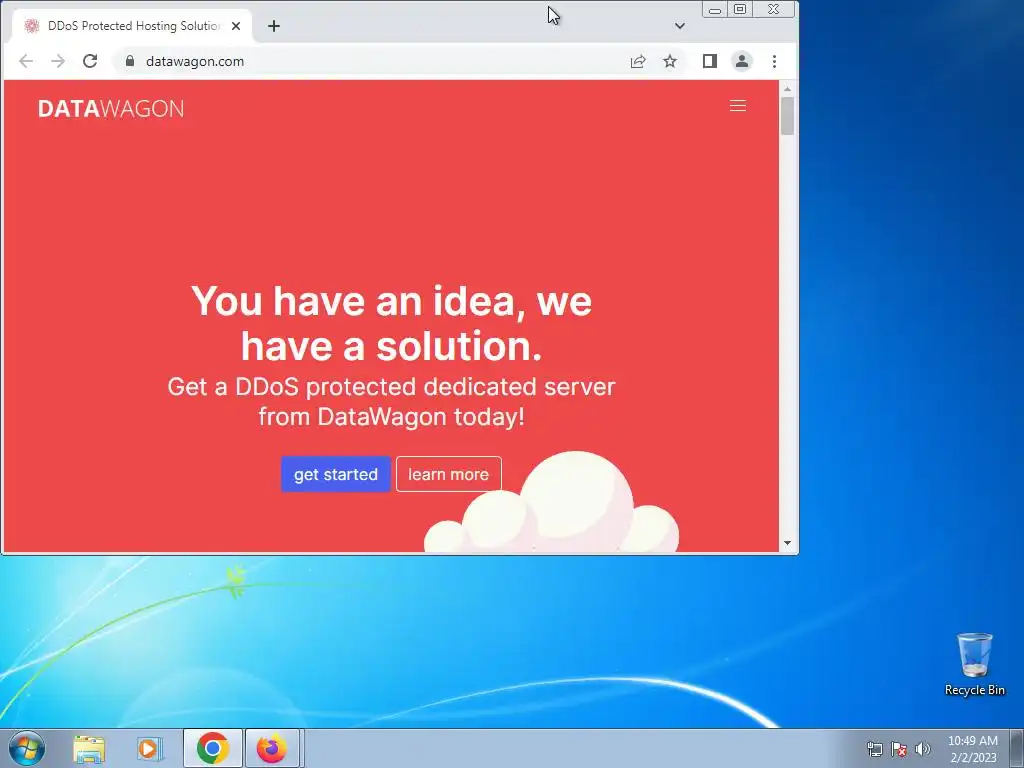Share this page using the share icon
Image resolution: width=1024 pixels, height=768 pixels.
point(638,61)
